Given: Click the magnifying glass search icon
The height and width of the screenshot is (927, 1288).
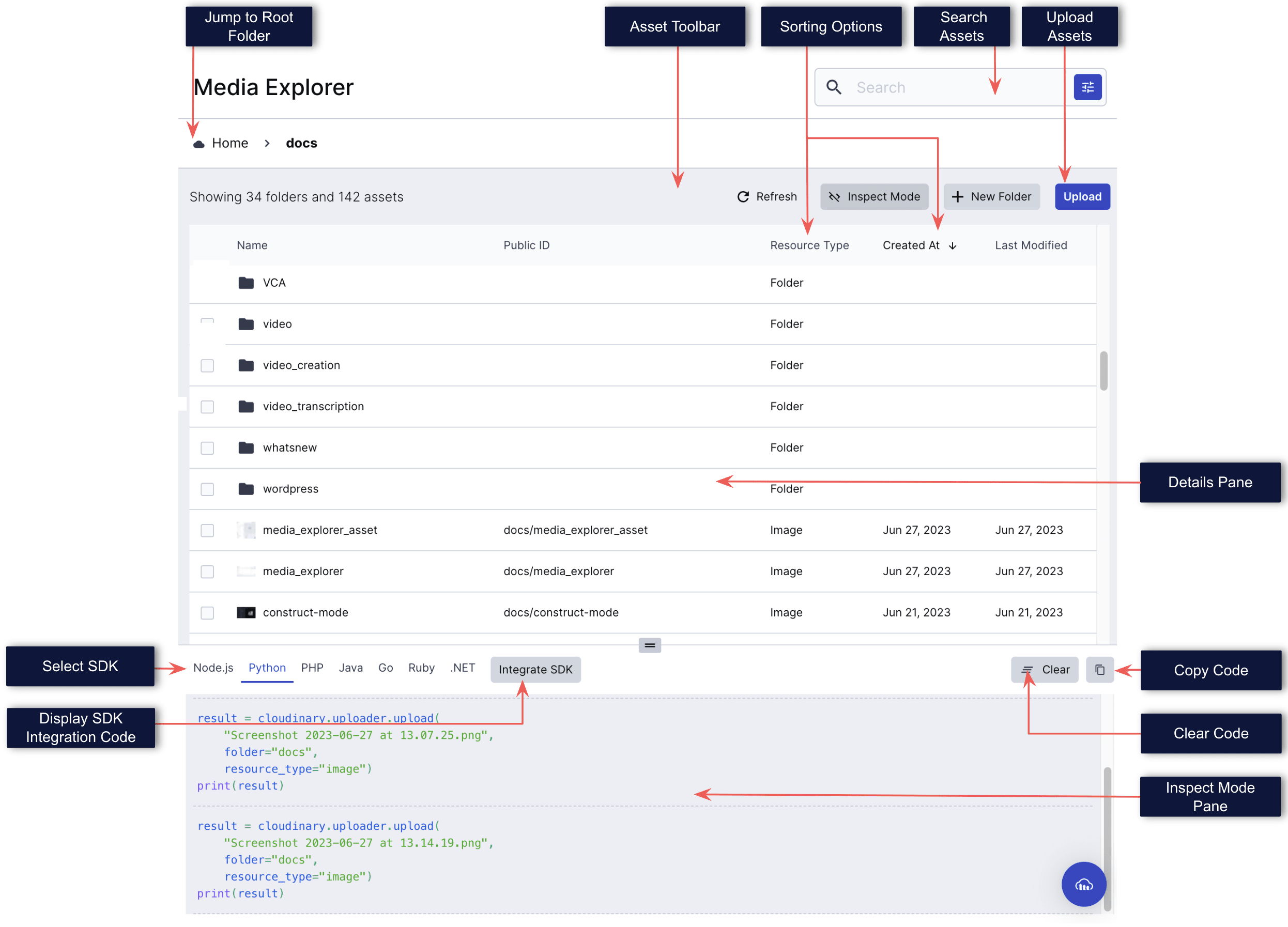Looking at the screenshot, I should pyautogui.click(x=833, y=87).
